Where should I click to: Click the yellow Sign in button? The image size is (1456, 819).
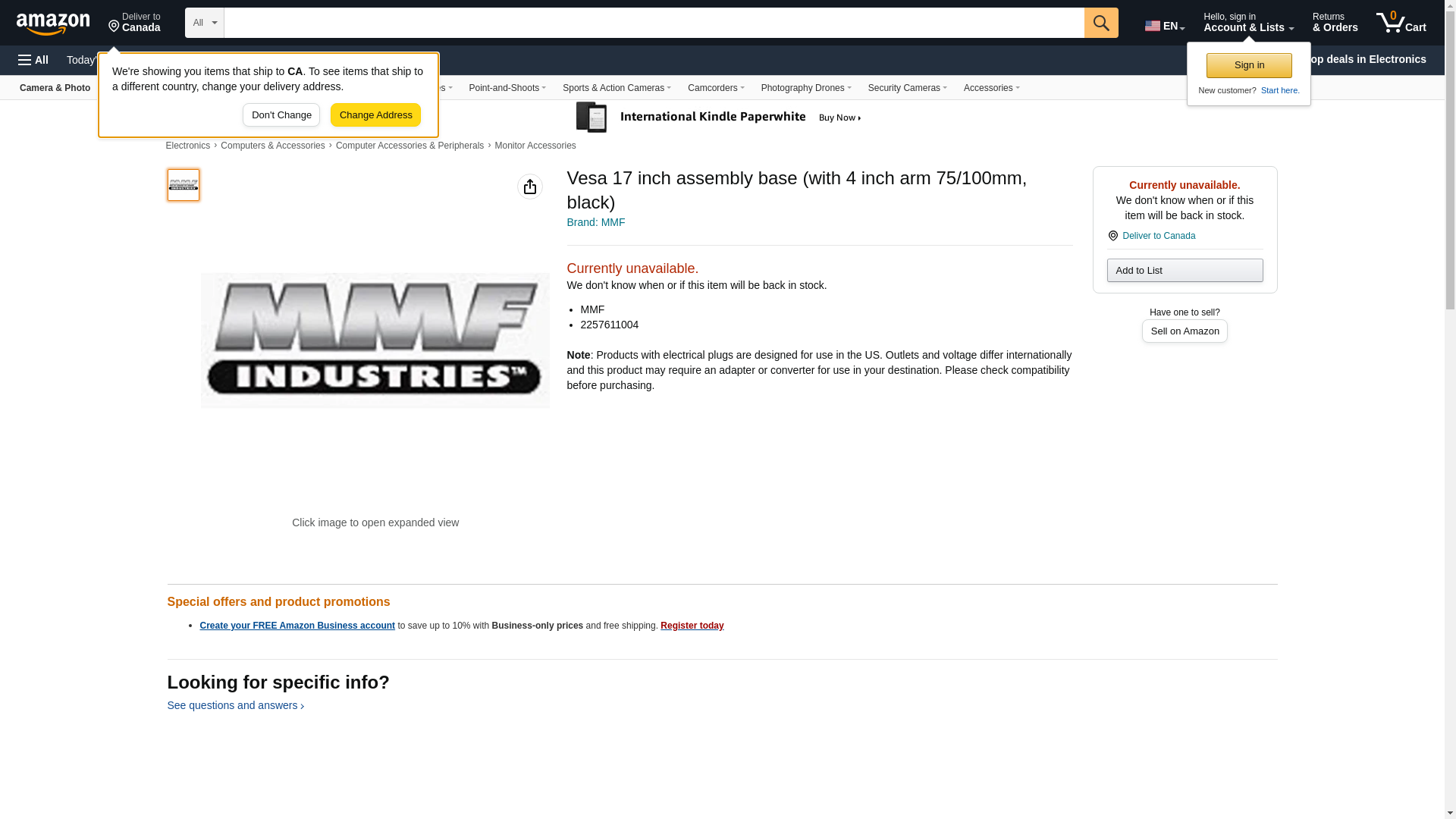click(1249, 65)
